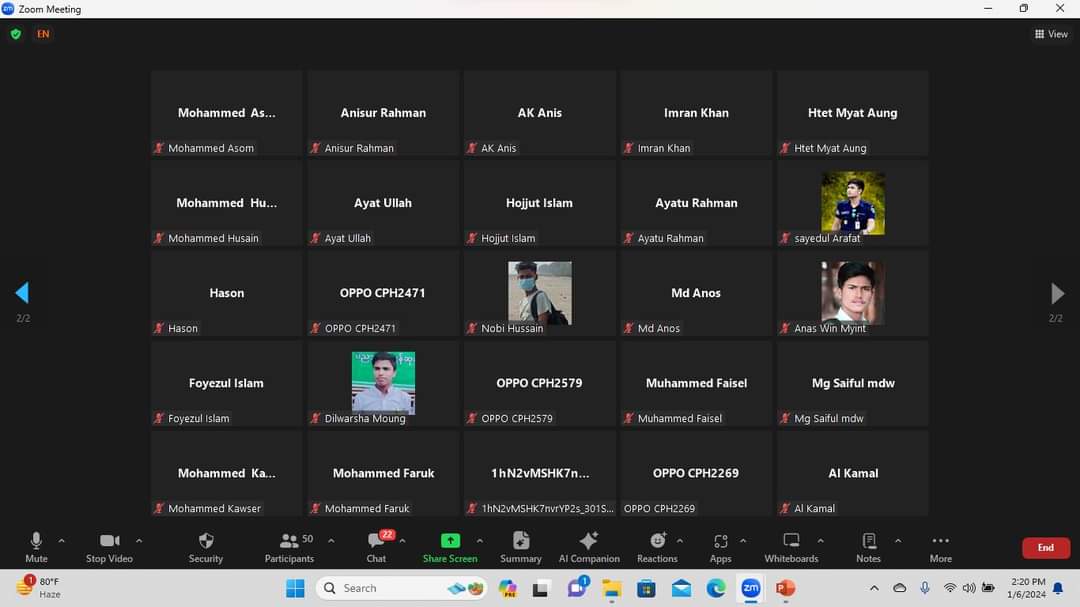
Task: Expand share options arrow next to Share Screen
Action: [x=480, y=541]
